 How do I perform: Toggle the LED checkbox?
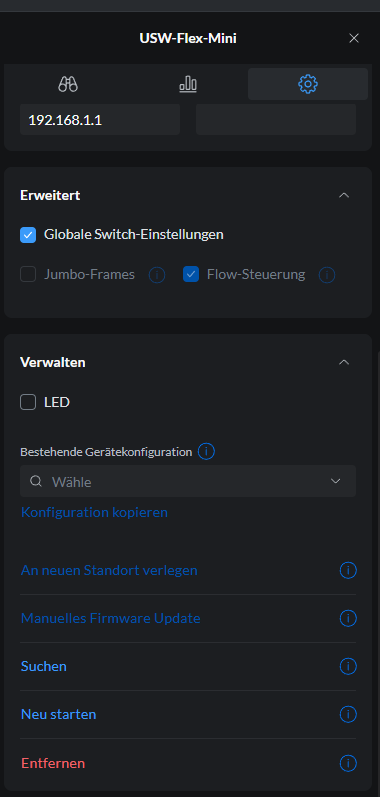[x=28, y=403]
